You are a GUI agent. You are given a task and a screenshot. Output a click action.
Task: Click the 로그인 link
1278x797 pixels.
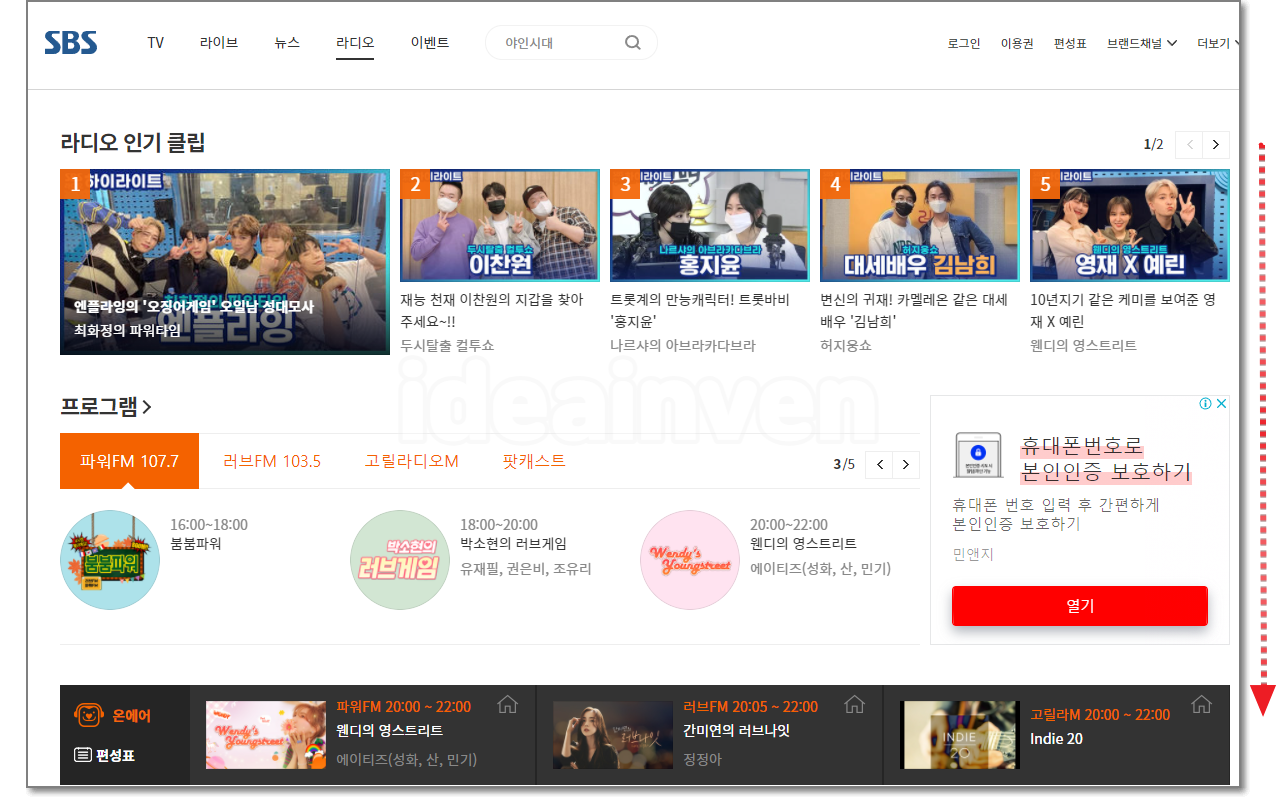click(x=964, y=43)
